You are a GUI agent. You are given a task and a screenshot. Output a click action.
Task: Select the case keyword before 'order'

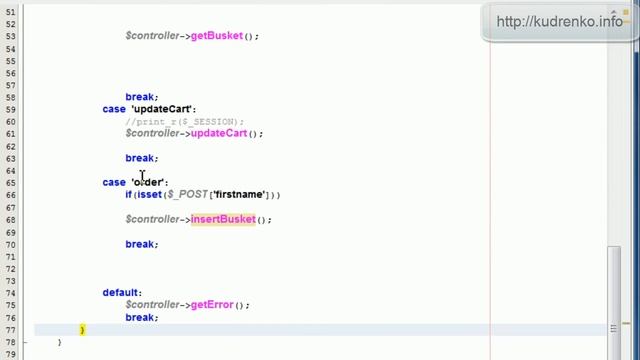click(114, 182)
